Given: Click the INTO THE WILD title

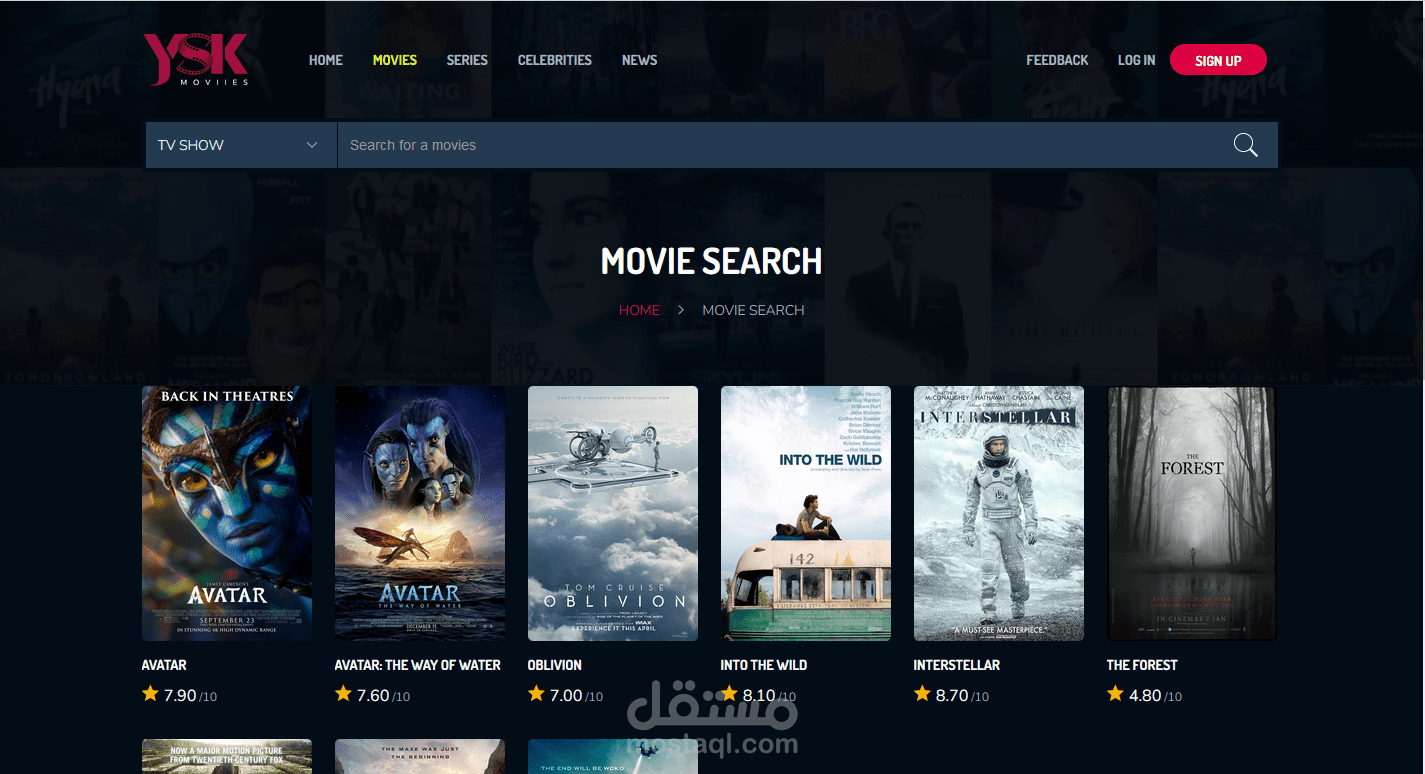Looking at the screenshot, I should coord(764,665).
